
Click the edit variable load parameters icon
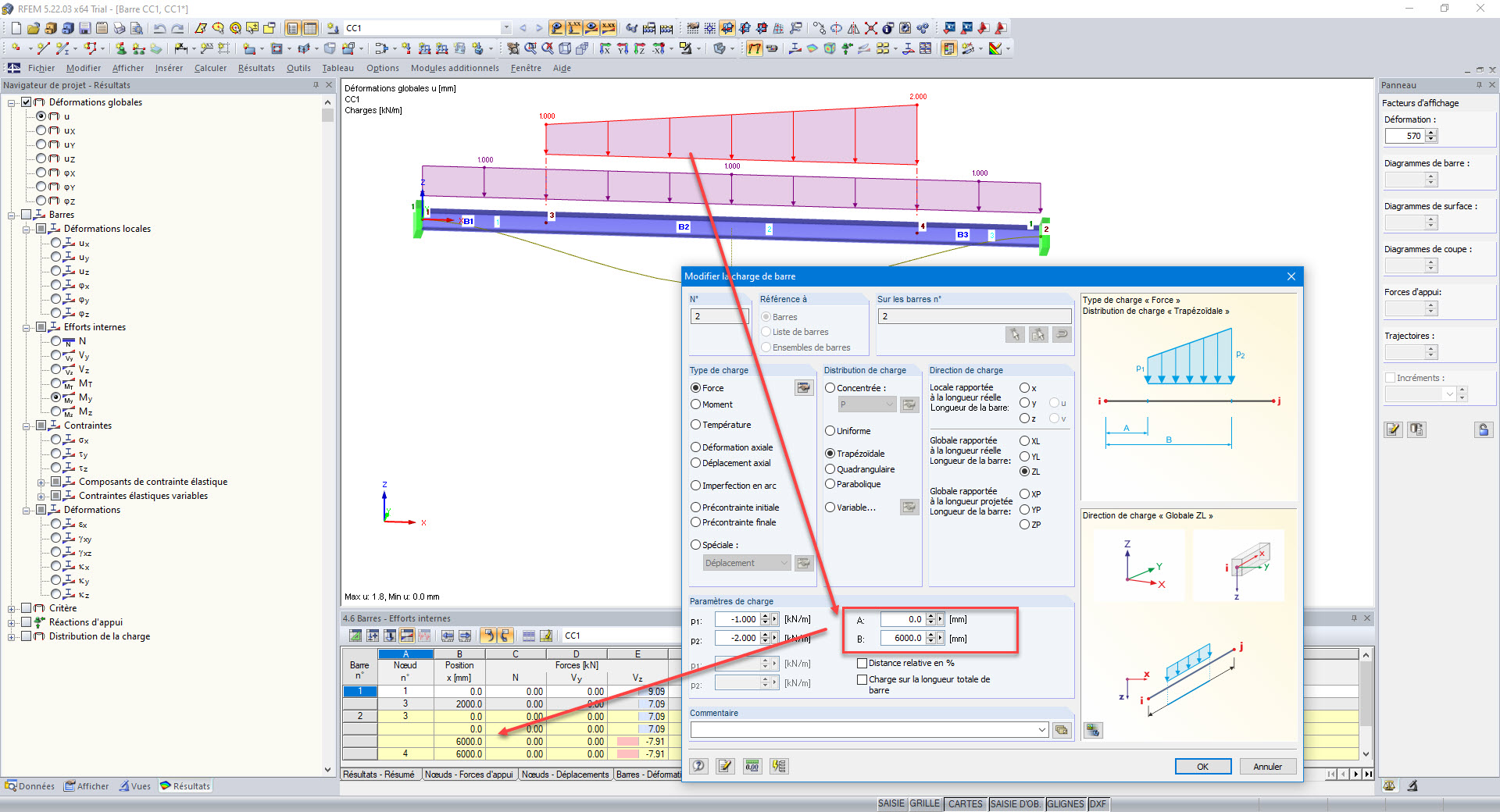[909, 507]
